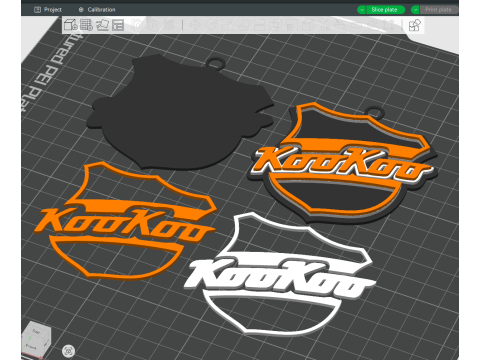Select the dimmed Cut tool icon
Screen dimensions: 480x360
tap(259, 25)
